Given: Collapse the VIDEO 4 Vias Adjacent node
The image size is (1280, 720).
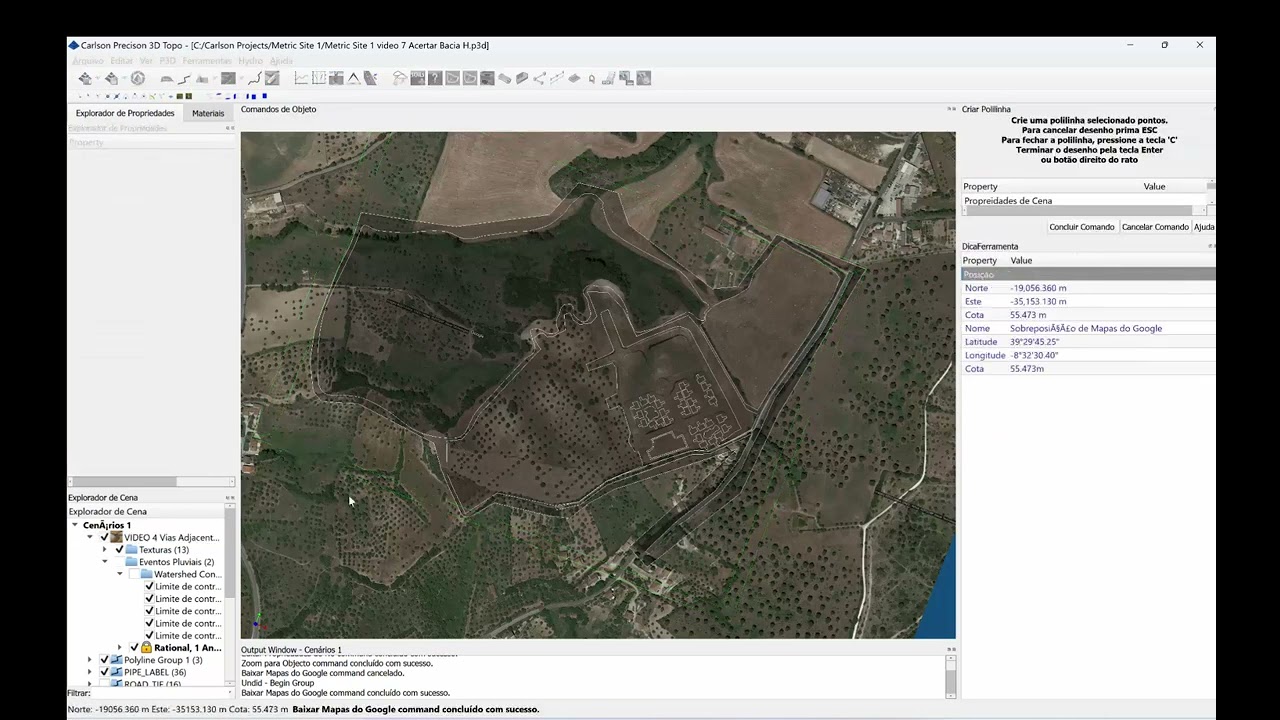Looking at the screenshot, I should pos(90,537).
